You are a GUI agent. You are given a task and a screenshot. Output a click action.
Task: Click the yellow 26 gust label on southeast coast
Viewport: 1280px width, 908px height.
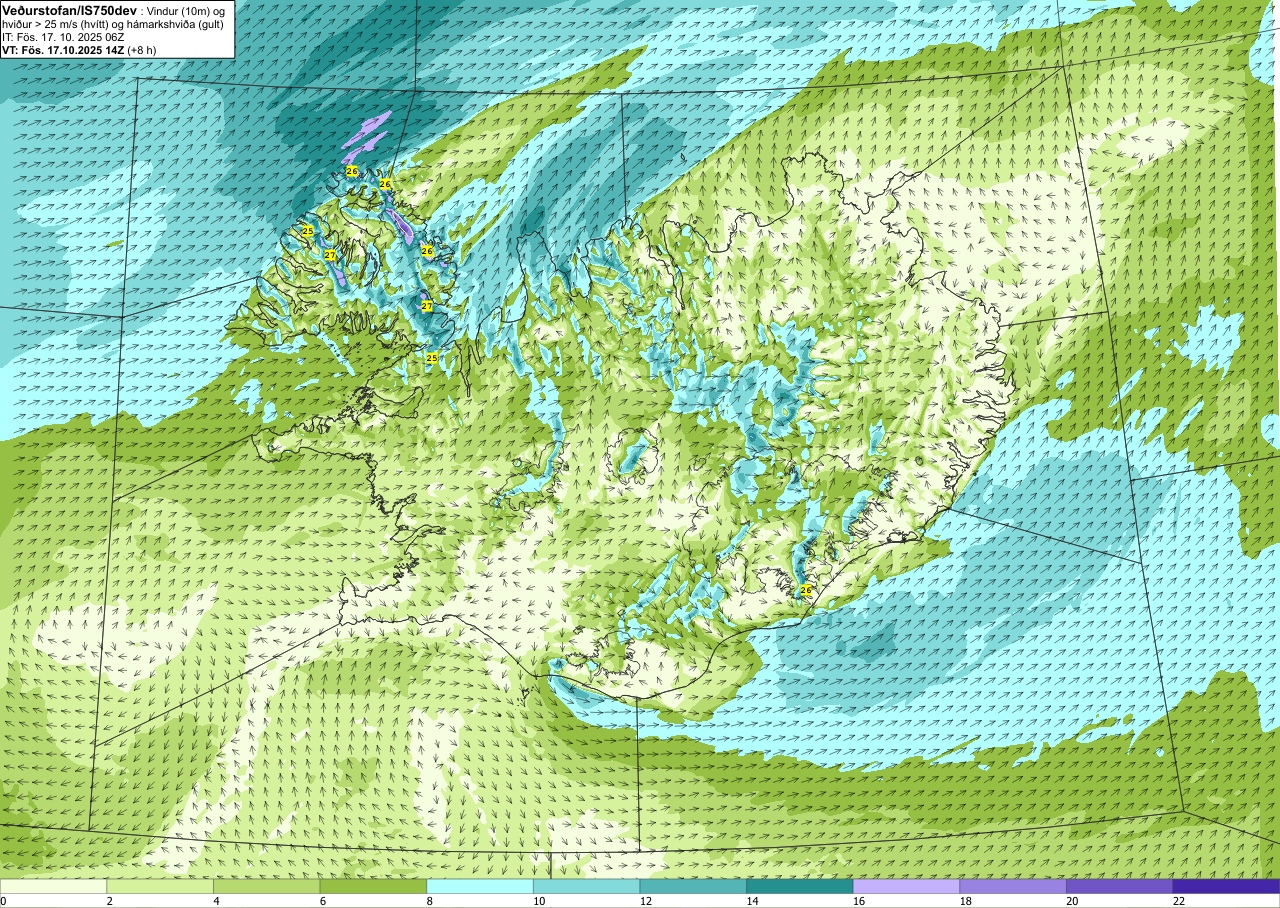[806, 590]
